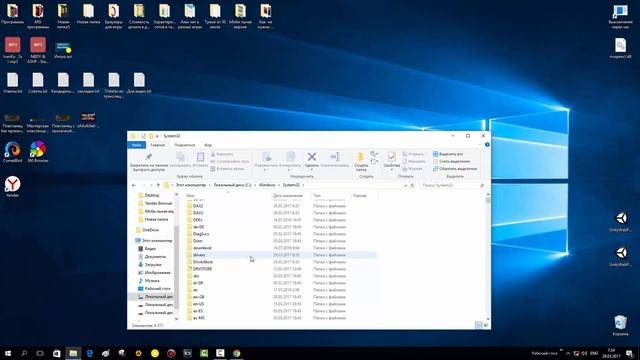
Task: Open CometBird desktop shortcut
Action: click(13, 152)
